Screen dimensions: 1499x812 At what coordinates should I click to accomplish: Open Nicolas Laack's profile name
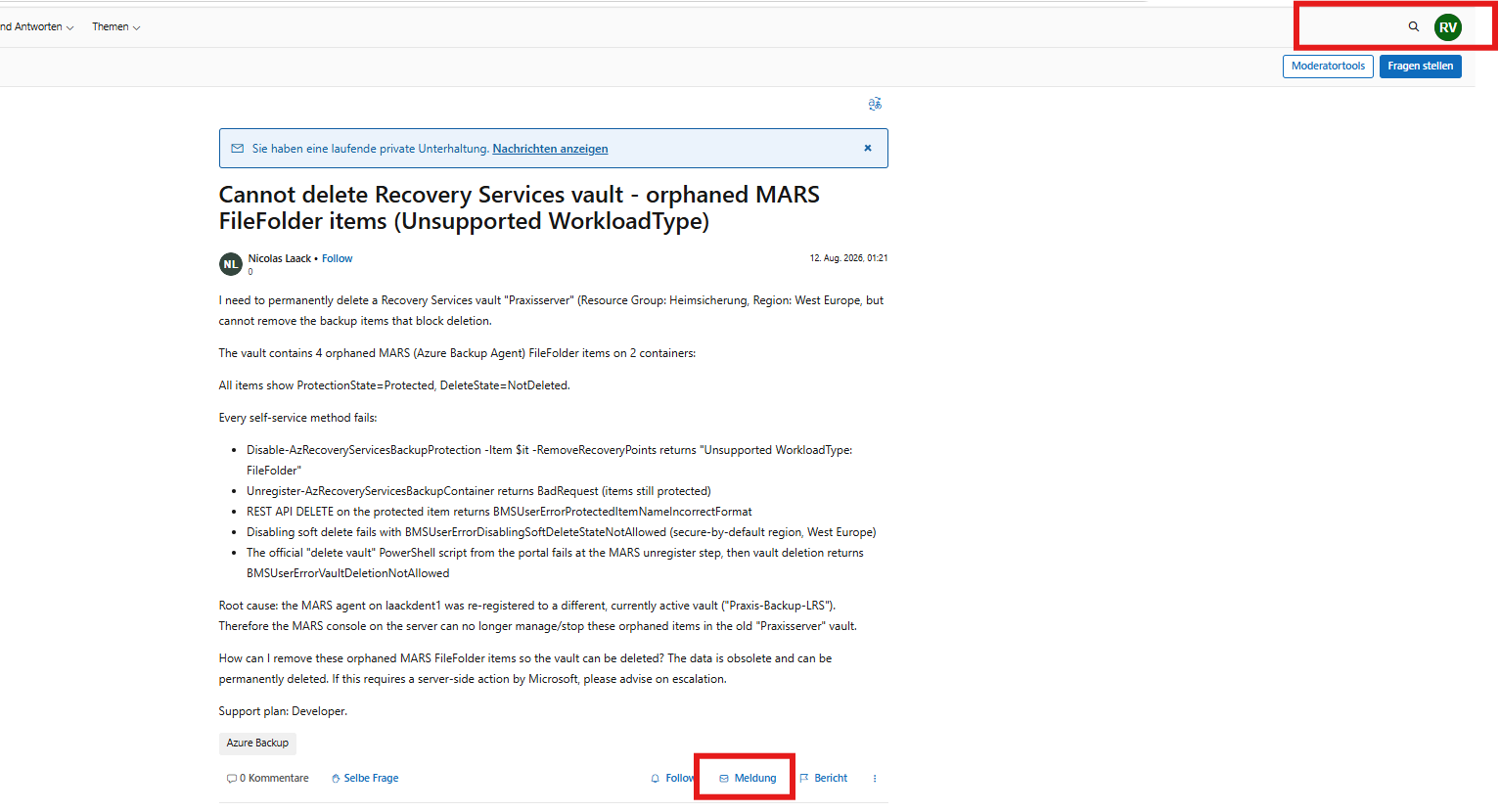click(279, 258)
